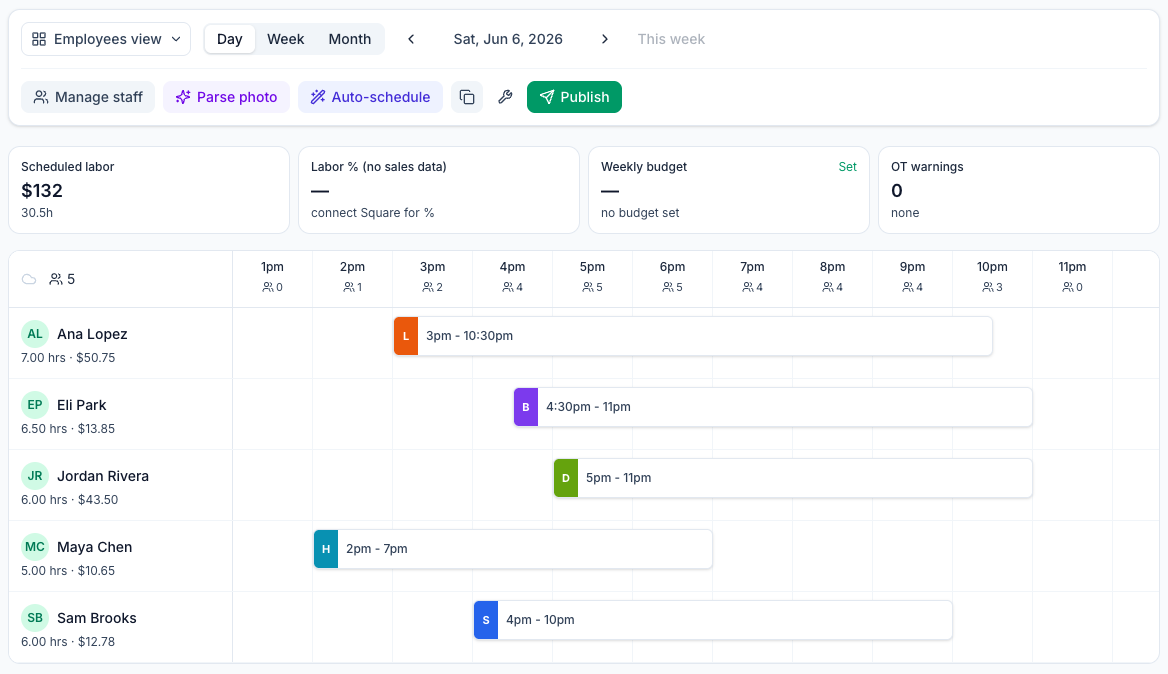Switch to the Week tab
The height and width of the screenshot is (674, 1168).
coord(285,39)
